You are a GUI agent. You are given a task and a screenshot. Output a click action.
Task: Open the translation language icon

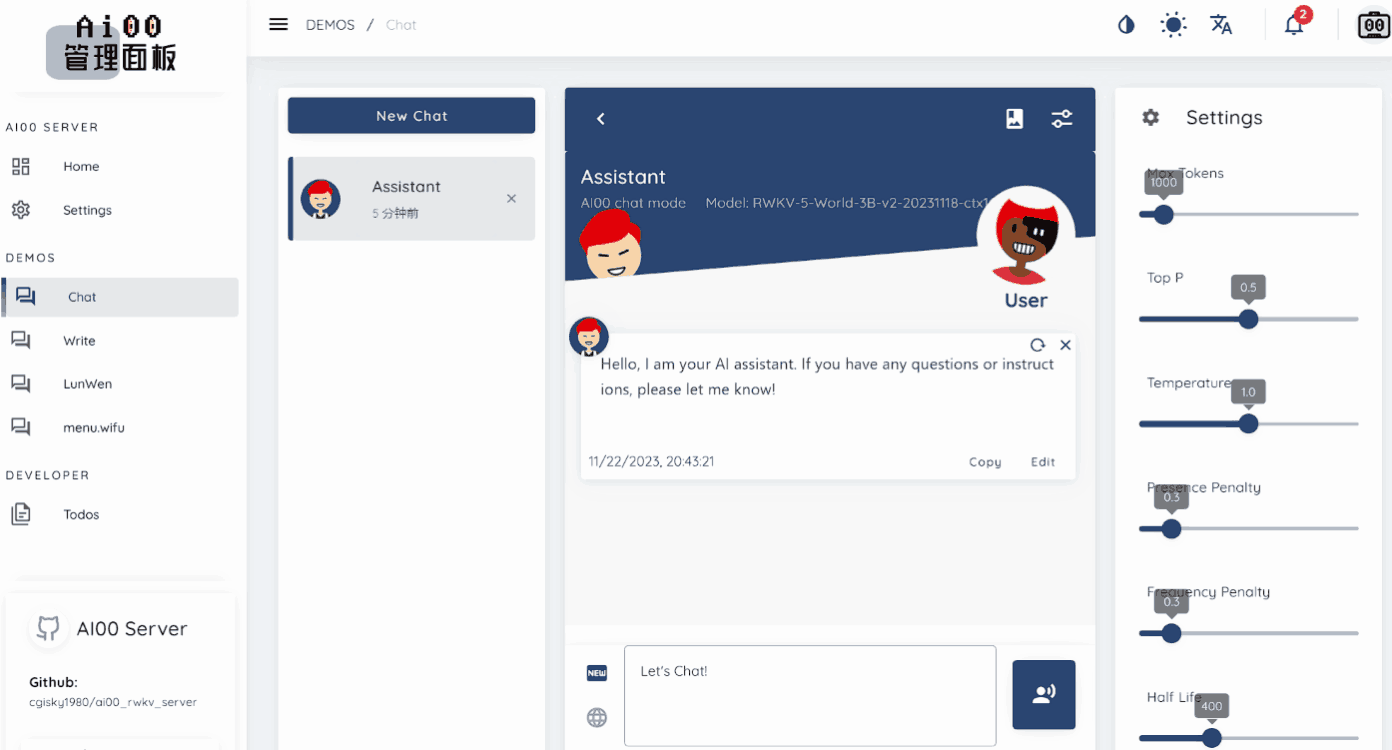1221,24
